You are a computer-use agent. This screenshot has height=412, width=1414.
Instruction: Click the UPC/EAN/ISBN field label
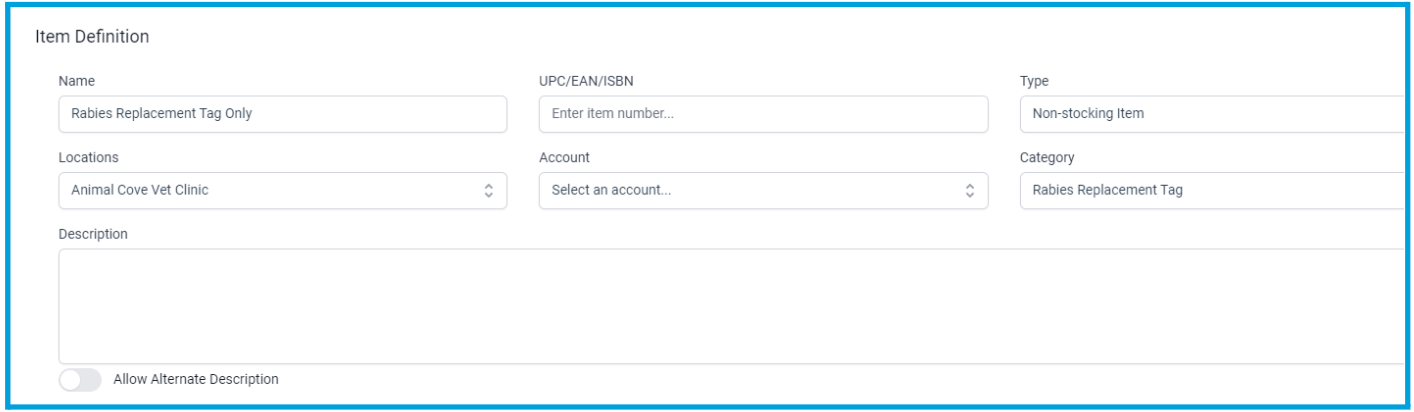tap(584, 80)
